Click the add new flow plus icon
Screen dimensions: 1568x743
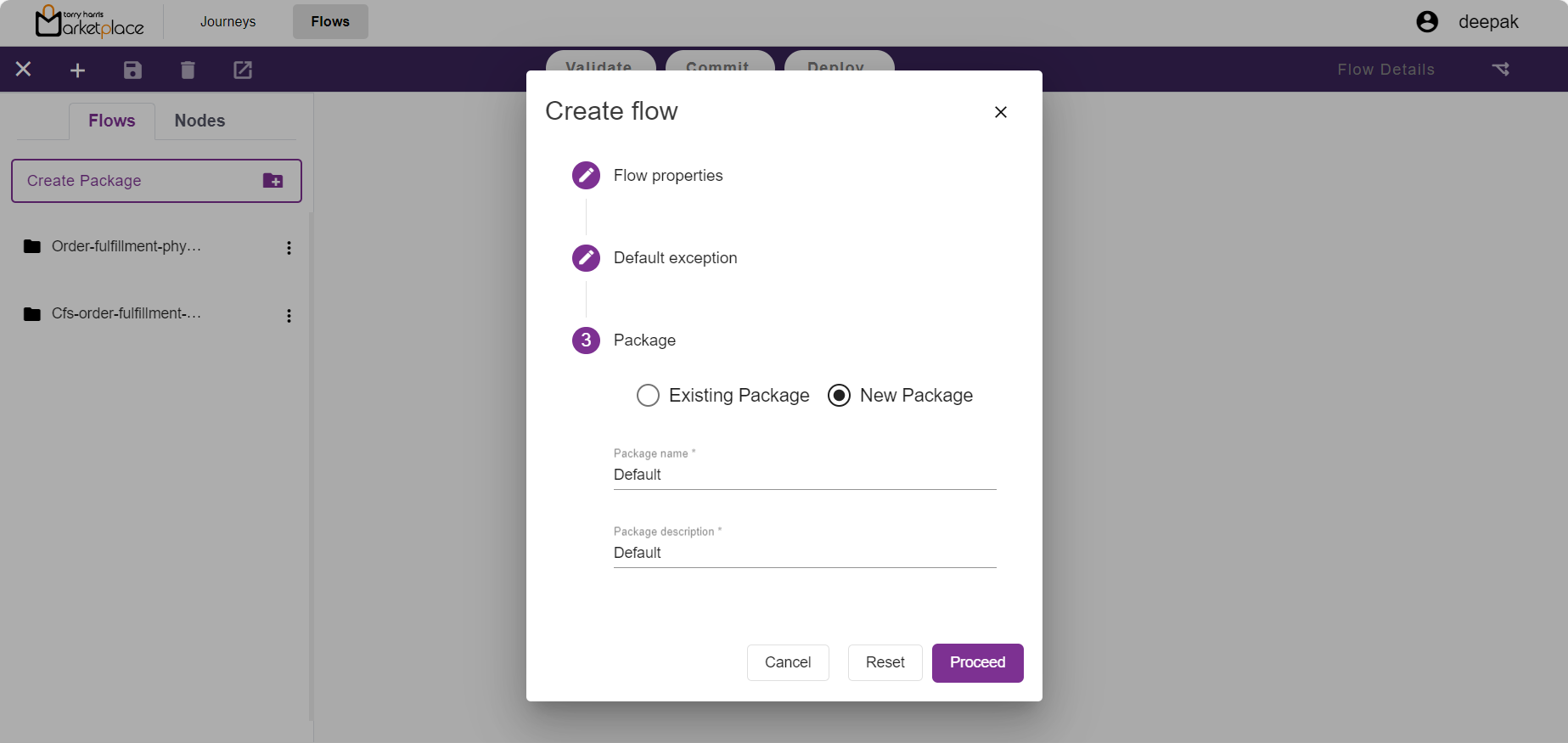pyautogui.click(x=77, y=70)
